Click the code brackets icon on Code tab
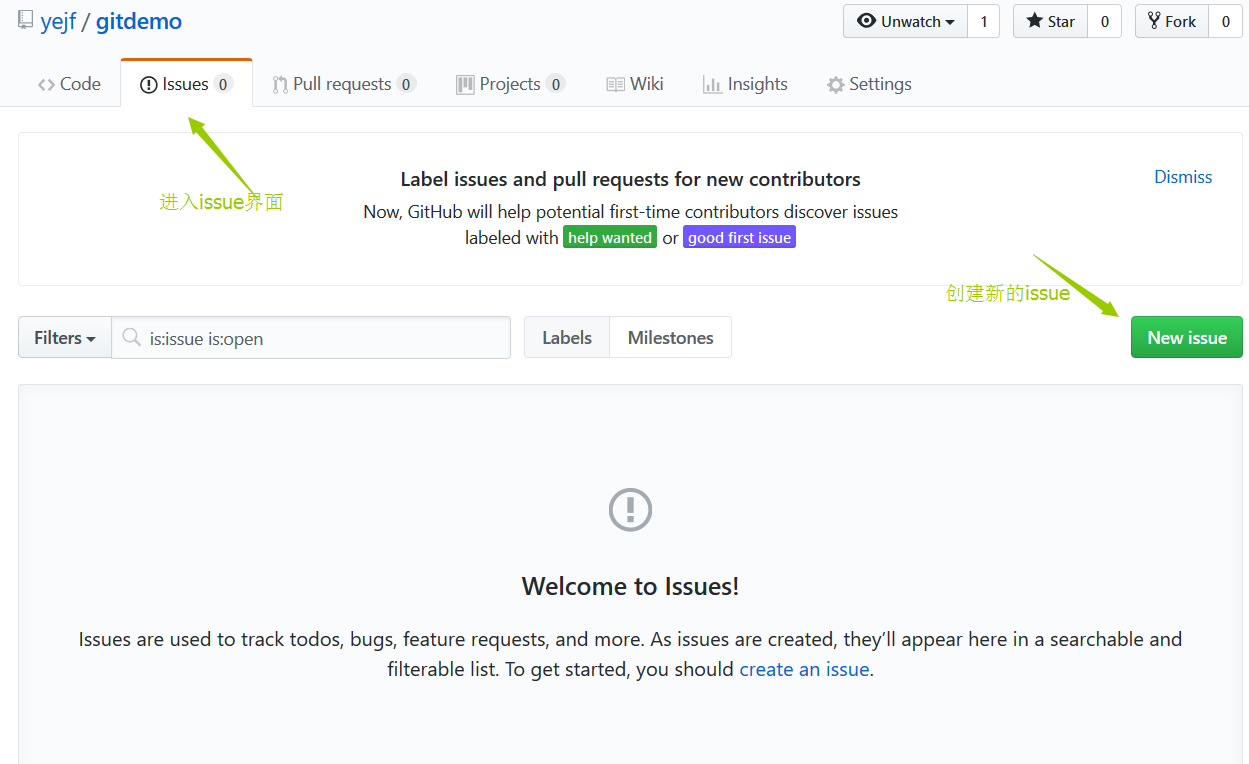 pyautogui.click(x=46, y=85)
